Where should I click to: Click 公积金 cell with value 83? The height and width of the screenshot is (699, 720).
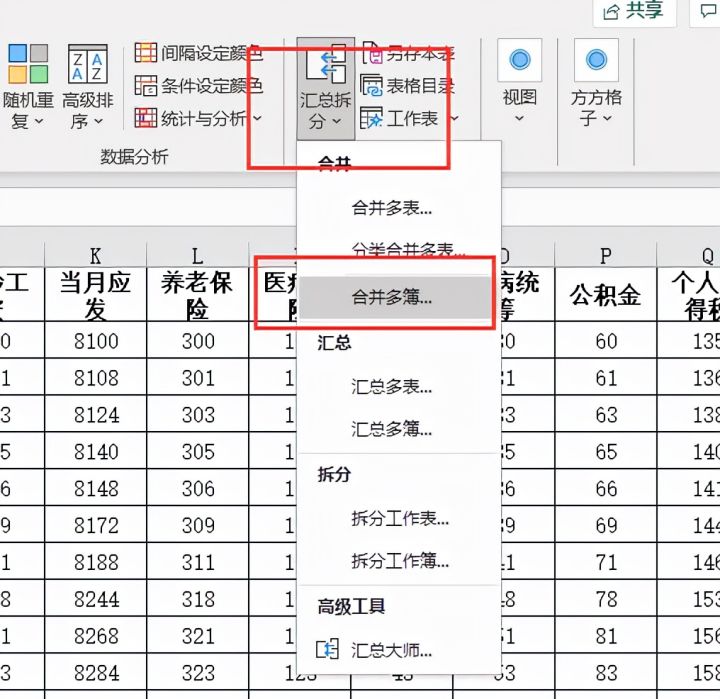(606, 672)
